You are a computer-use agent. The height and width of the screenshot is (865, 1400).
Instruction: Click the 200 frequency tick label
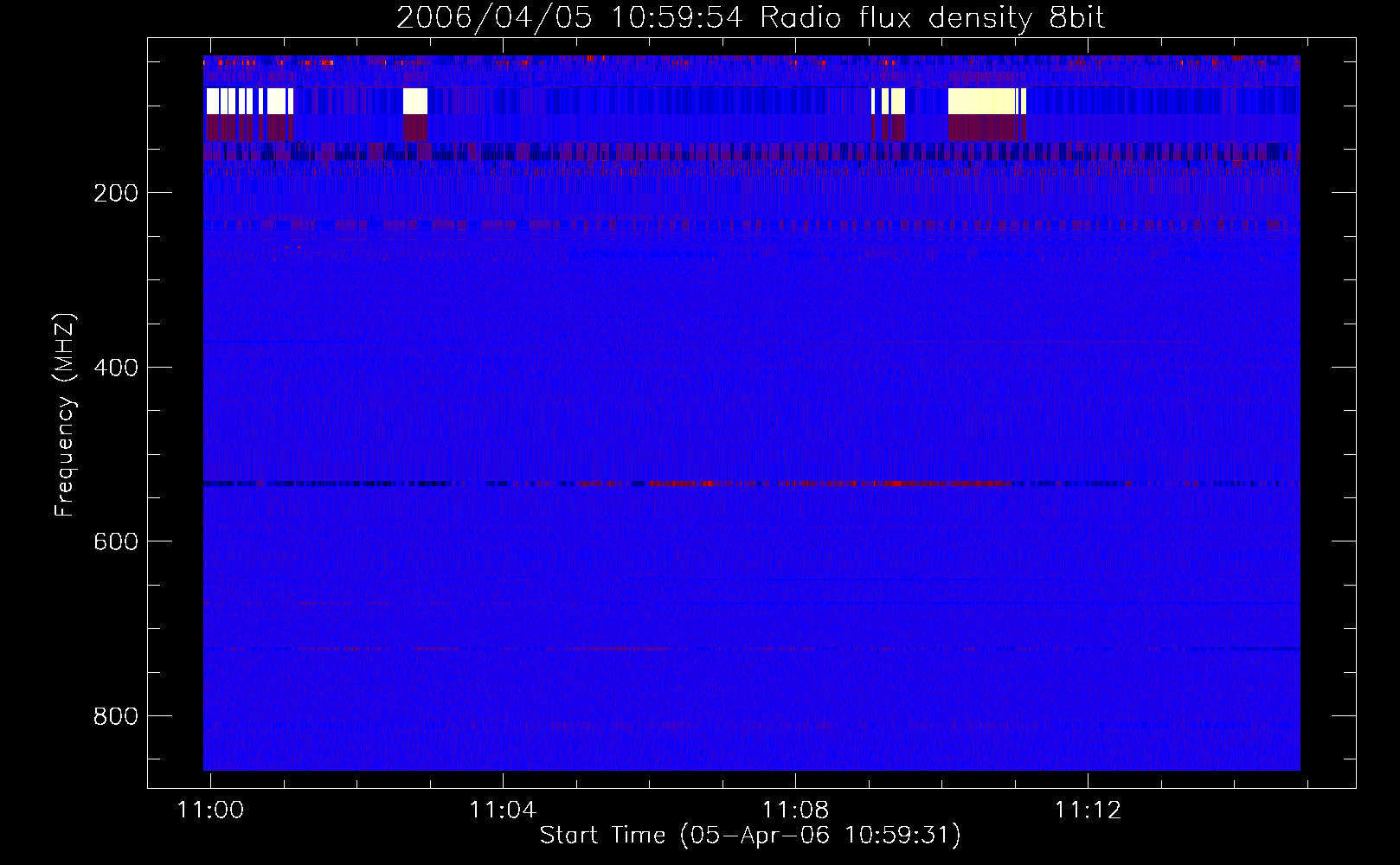point(116,193)
